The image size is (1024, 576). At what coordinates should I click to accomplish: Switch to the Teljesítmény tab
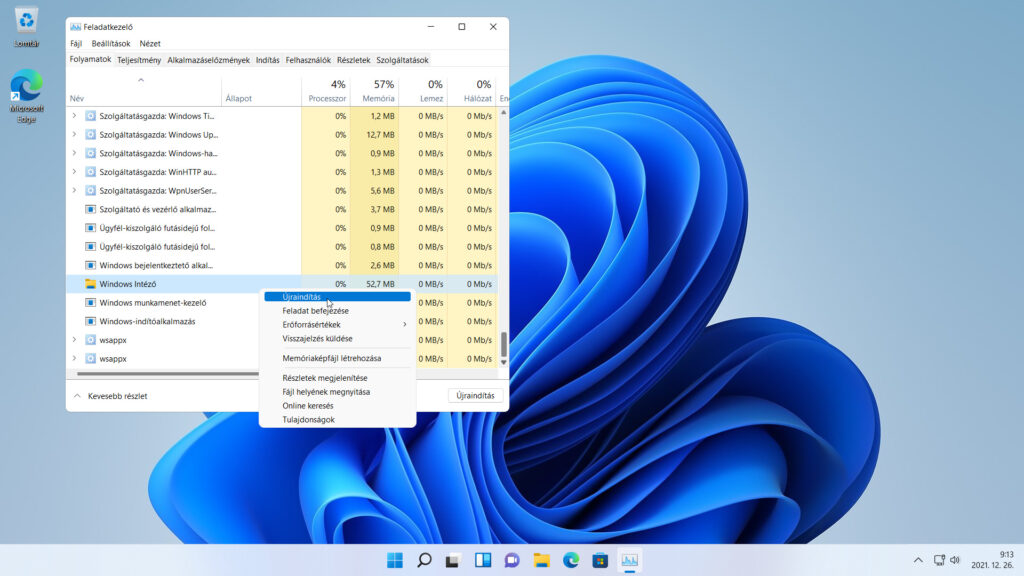tap(139, 60)
